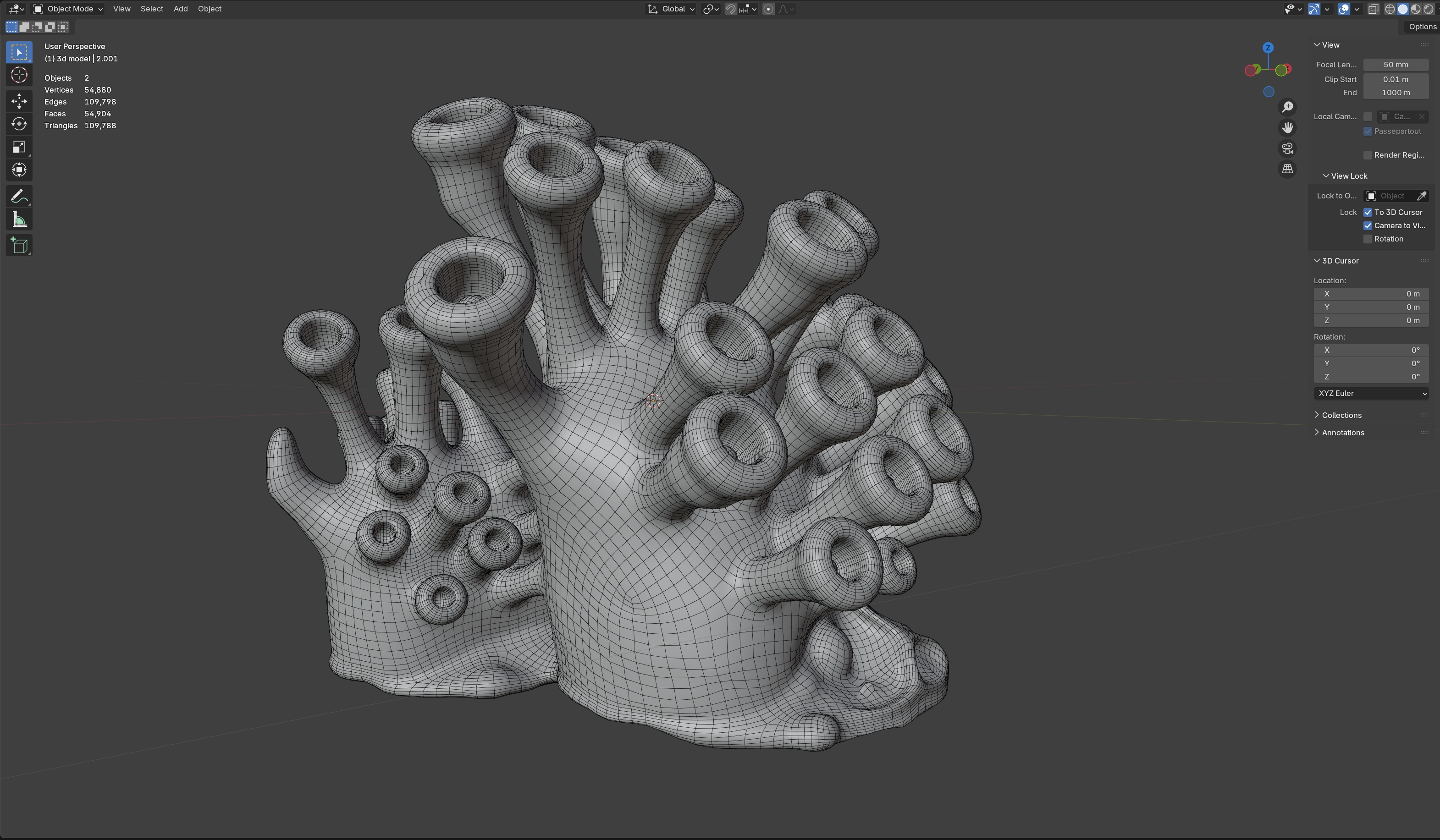Expand the Collections panel

pos(1341,415)
